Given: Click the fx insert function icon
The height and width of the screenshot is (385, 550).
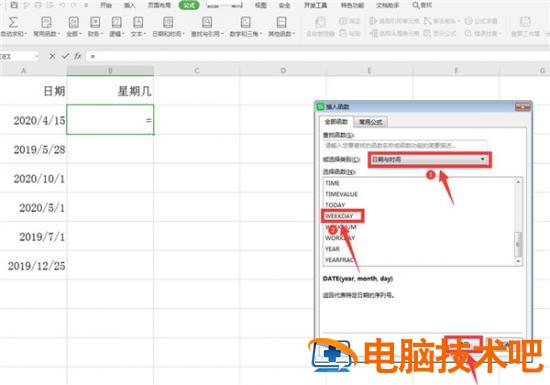Looking at the screenshot, I should point(78,56).
